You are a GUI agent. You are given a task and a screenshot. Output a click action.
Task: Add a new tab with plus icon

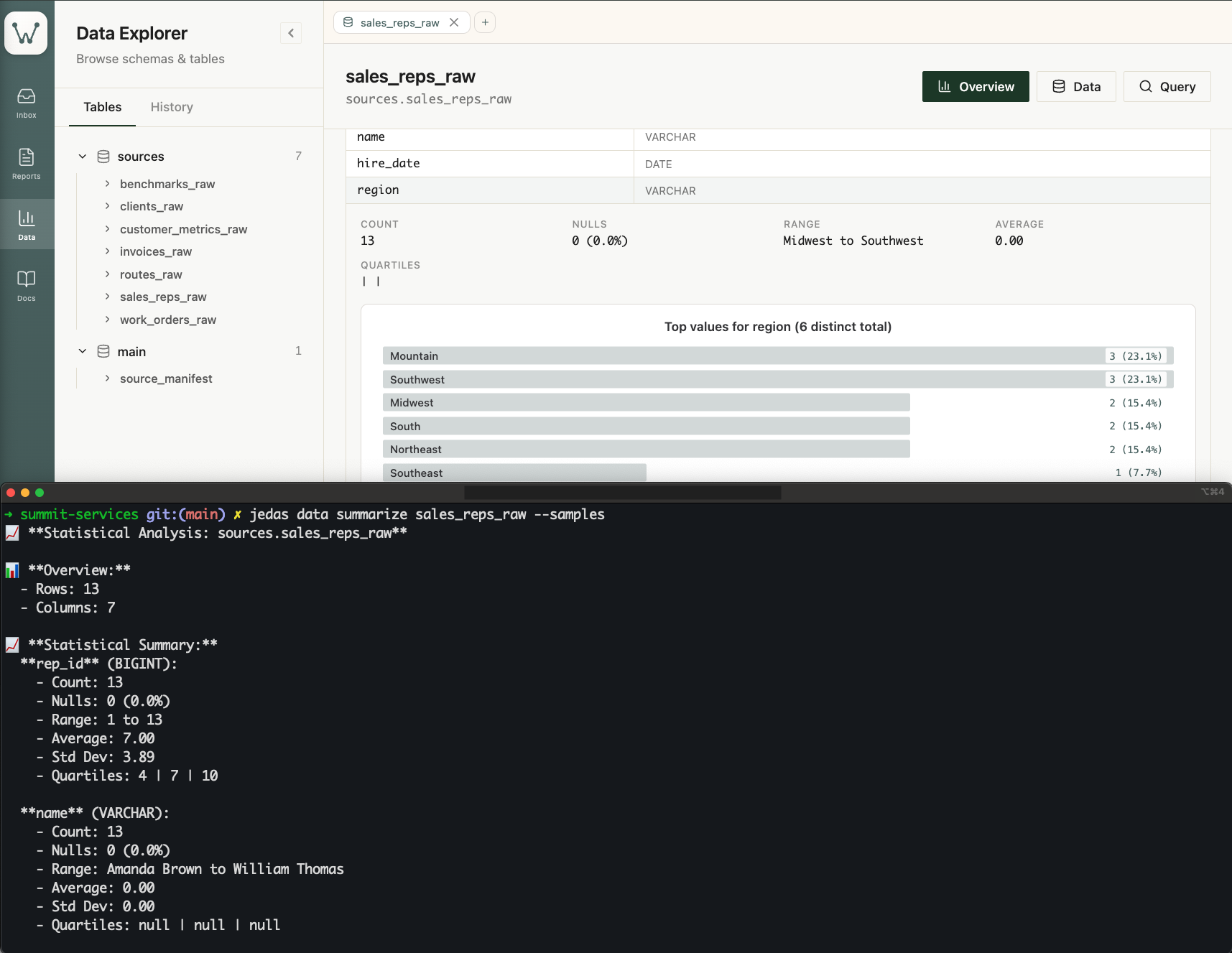[485, 22]
